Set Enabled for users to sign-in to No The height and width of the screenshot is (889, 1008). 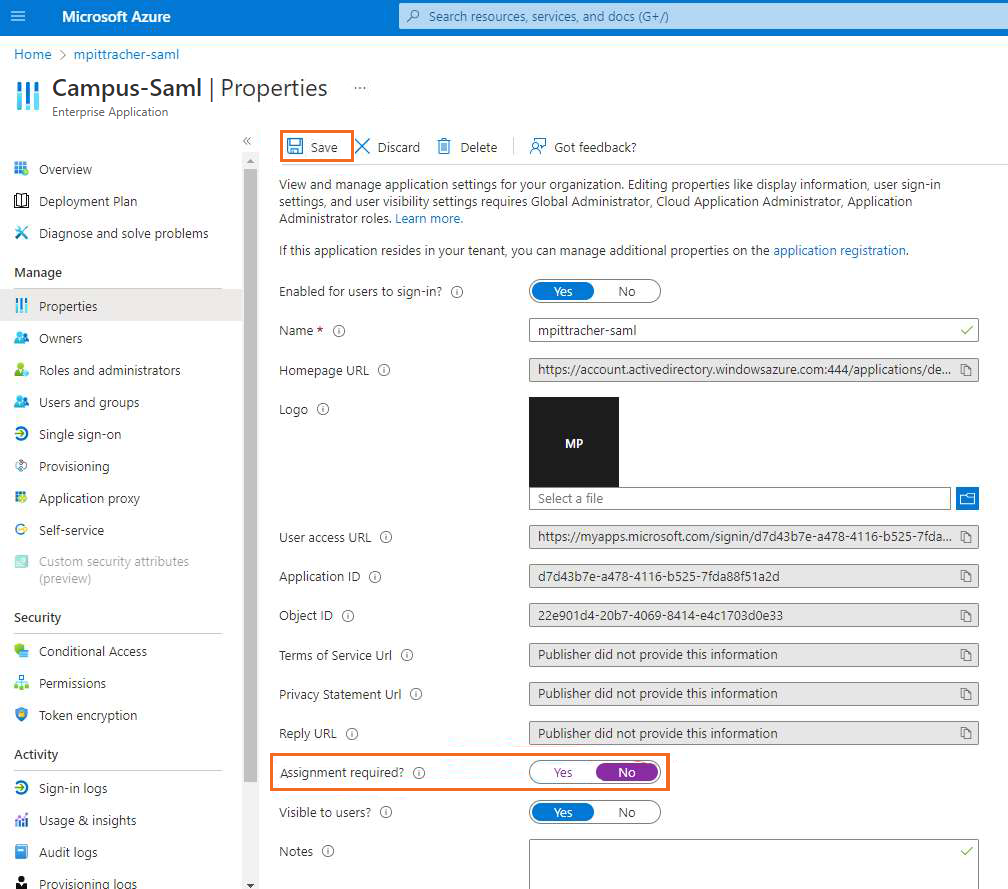tap(627, 291)
